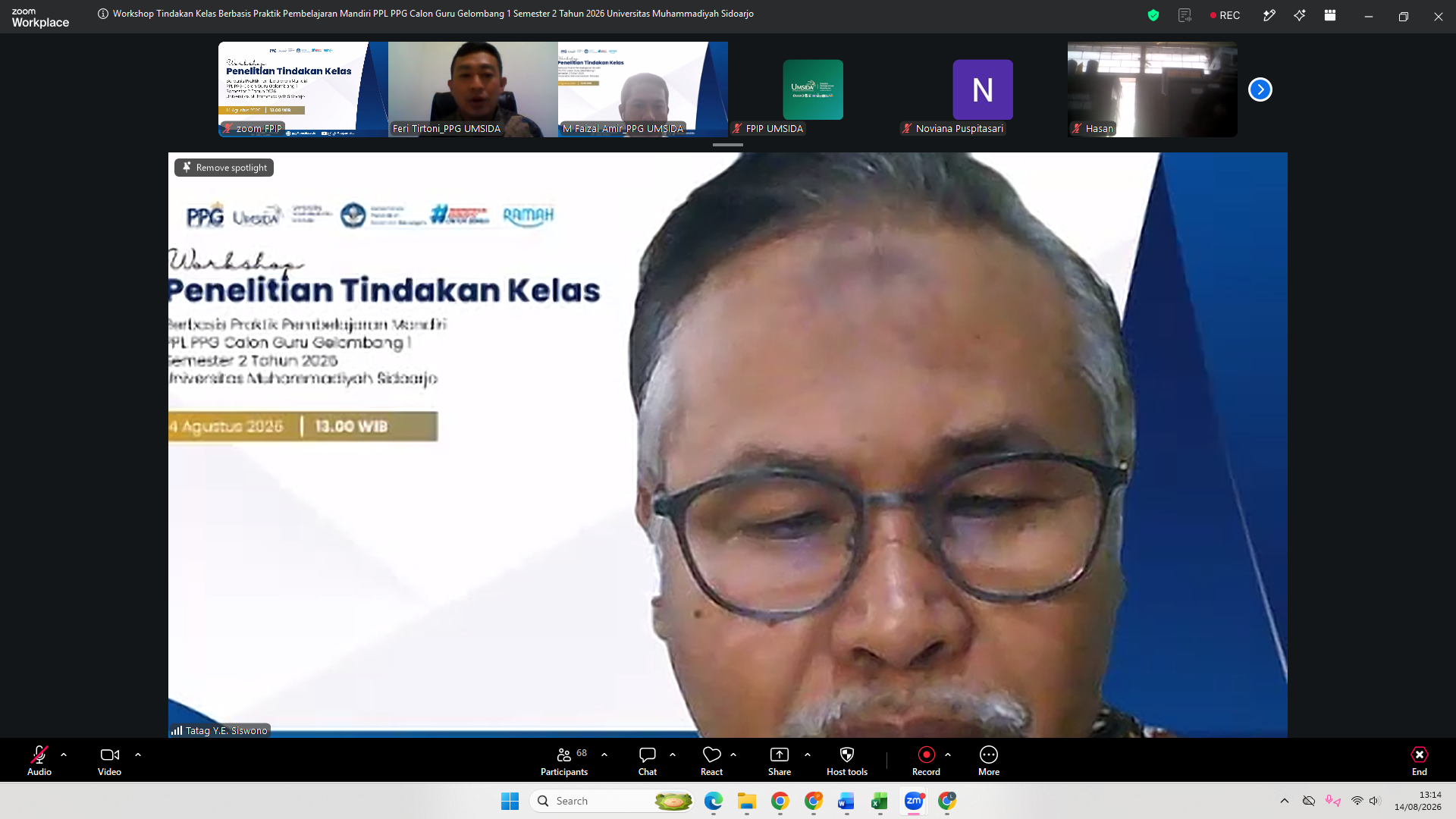Image resolution: width=1456 pixels, height=819 pixels.
Task: Select M Faizal Amir_PPG UMSIDA thumbnail
Action: (643, 89)
